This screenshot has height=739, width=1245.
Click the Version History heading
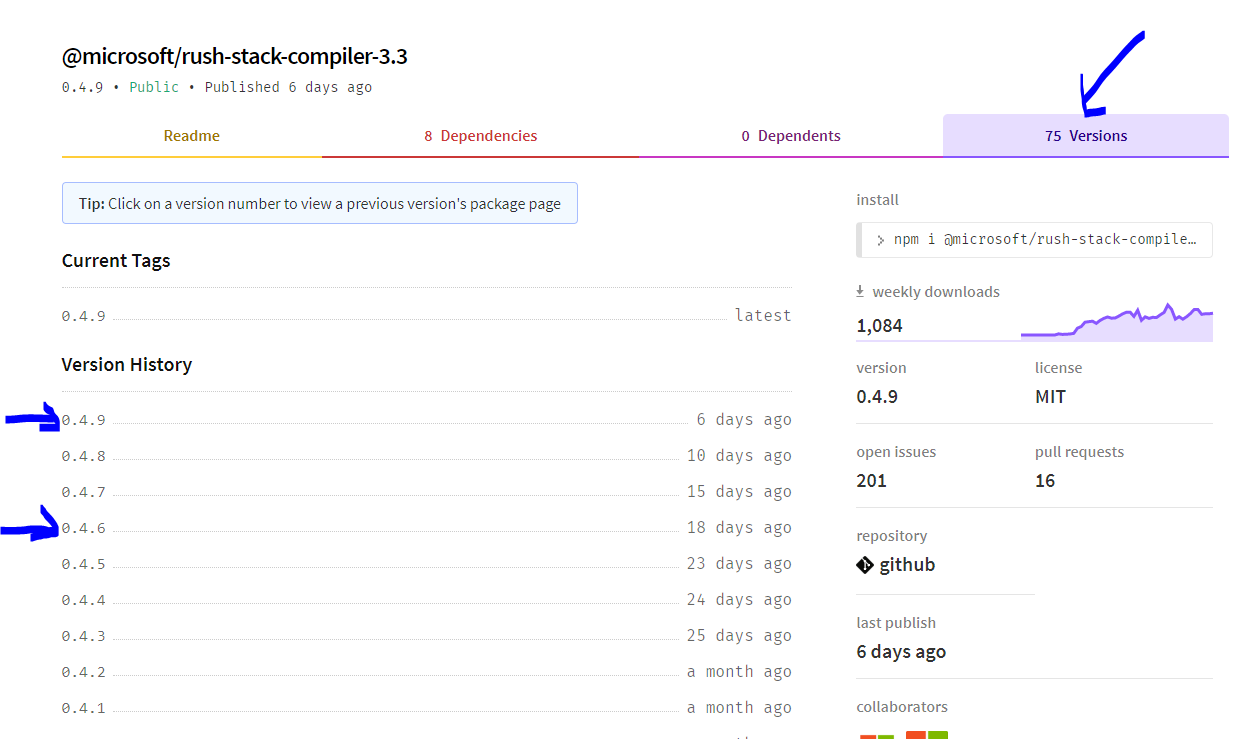pyautogui.click(x=127, y=365)
